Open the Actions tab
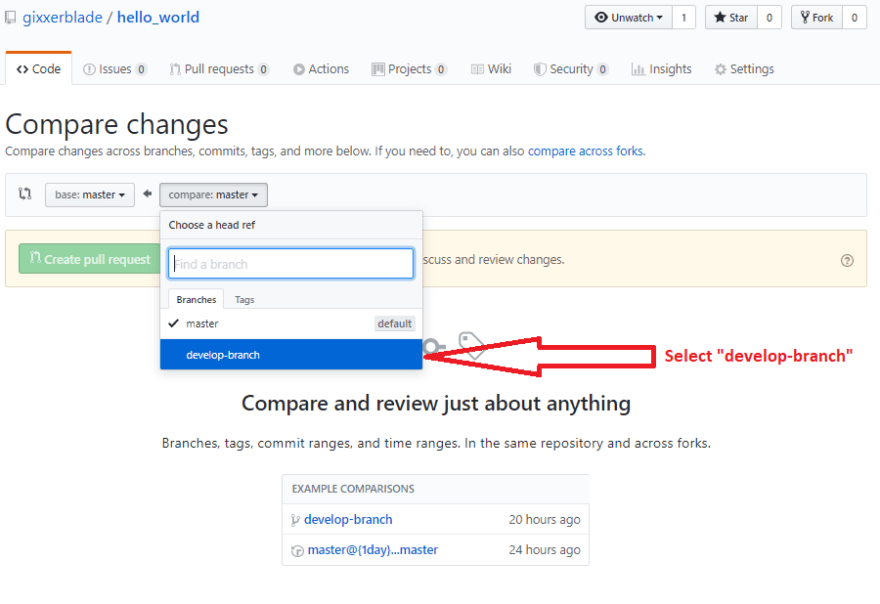The image size is (880, 604). (321, 69)
